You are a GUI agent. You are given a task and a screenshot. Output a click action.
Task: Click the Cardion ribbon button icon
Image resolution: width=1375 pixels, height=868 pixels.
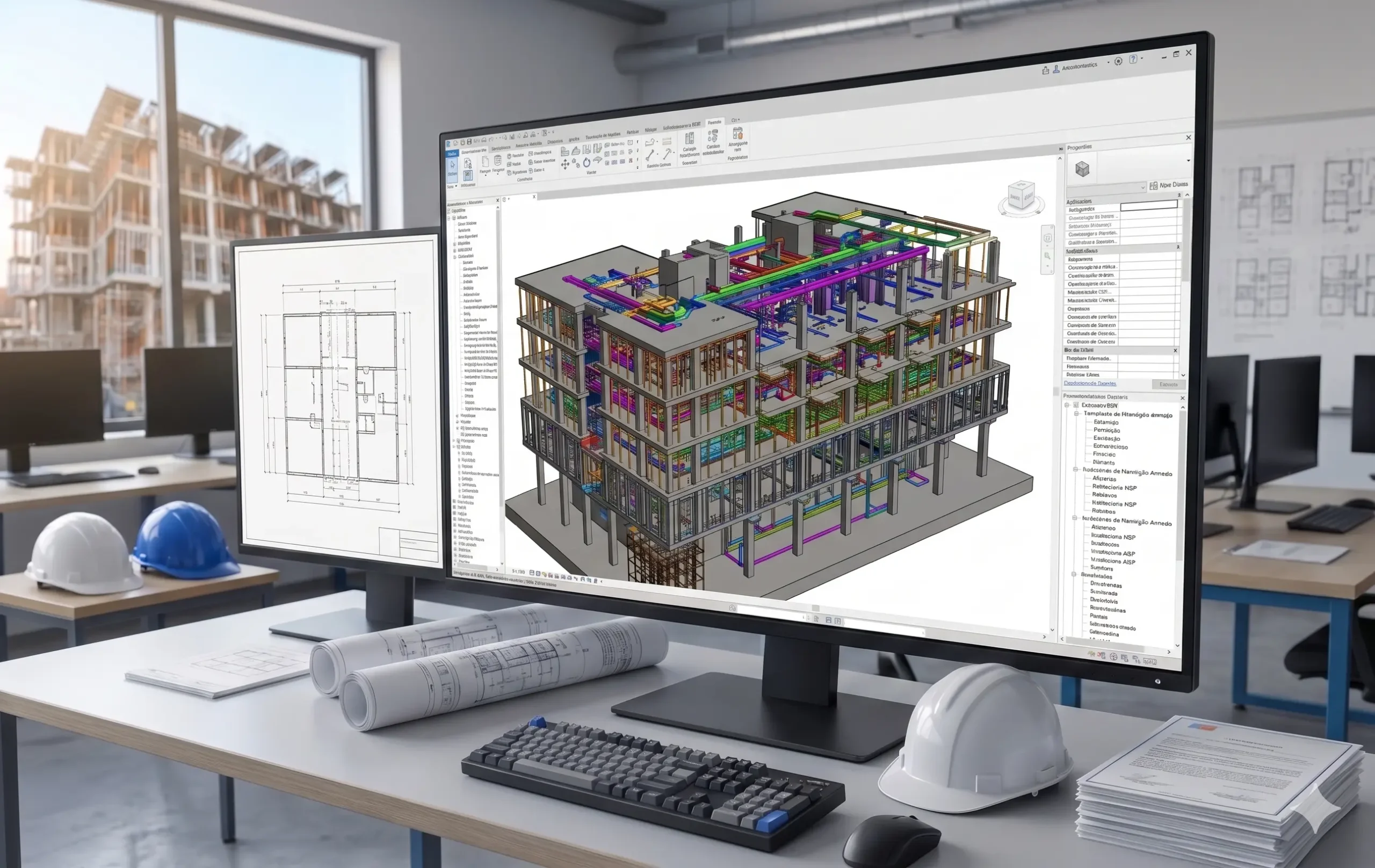pyautogui.click(x=713, y=135)
